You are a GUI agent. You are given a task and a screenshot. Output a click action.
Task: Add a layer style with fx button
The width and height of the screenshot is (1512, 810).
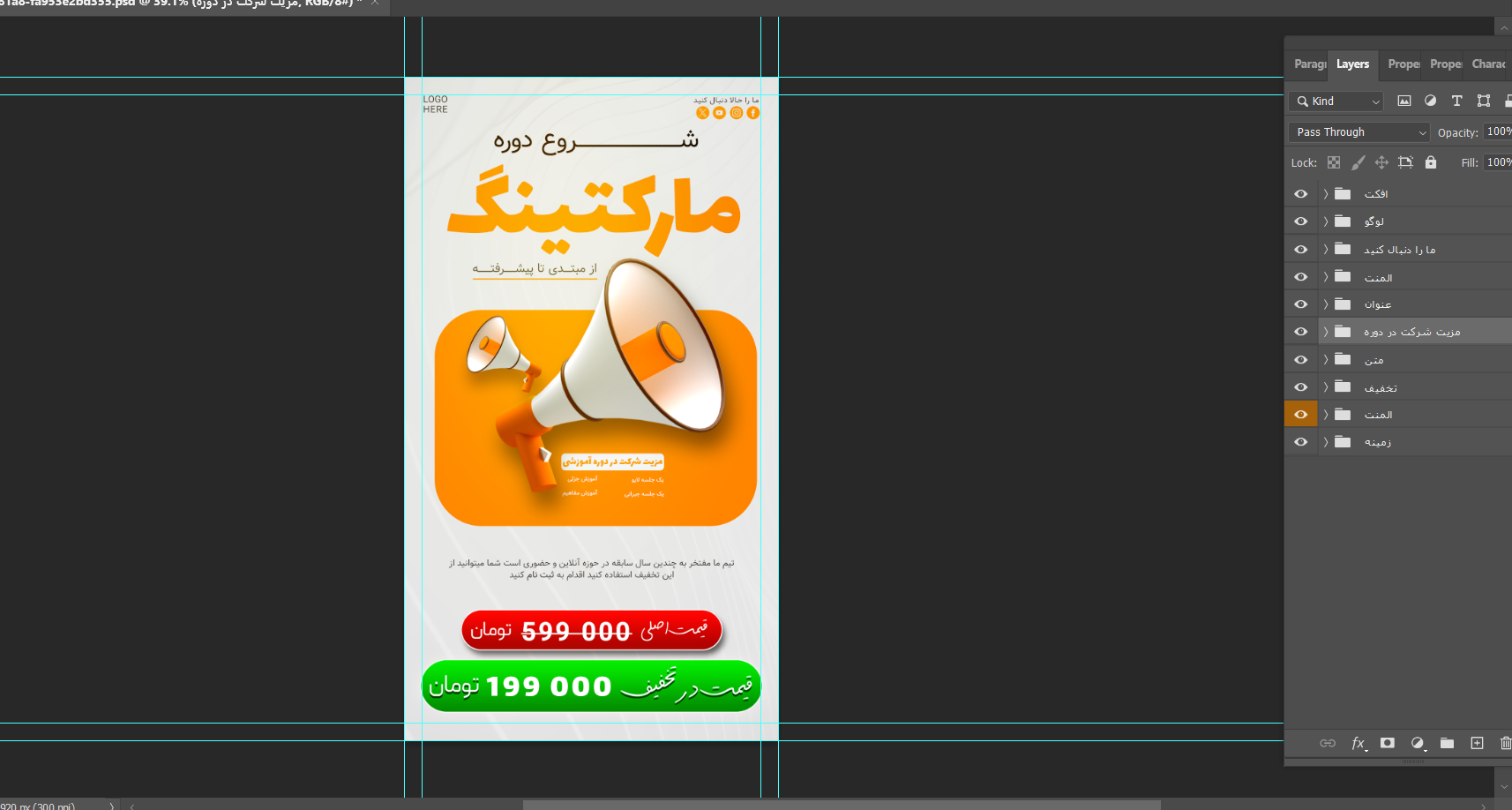(1359, 743)
